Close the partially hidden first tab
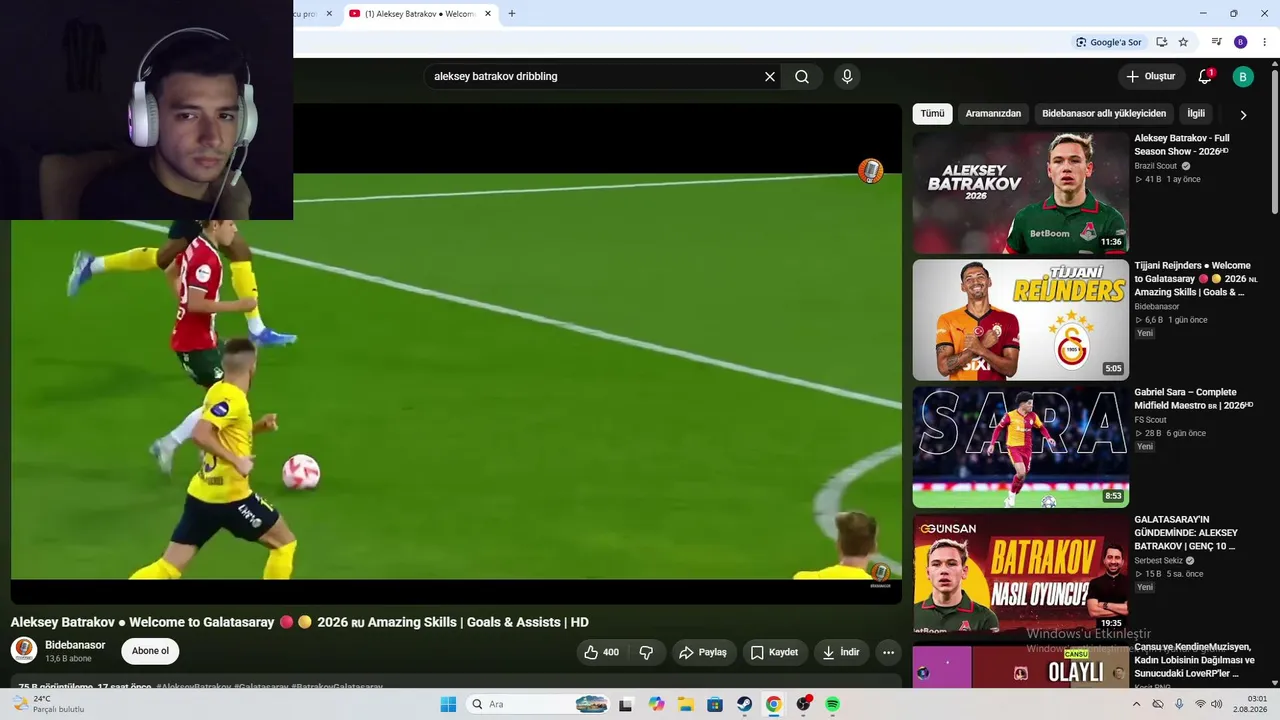Viewport: 1280px width, 720px height. click(329, 14)
